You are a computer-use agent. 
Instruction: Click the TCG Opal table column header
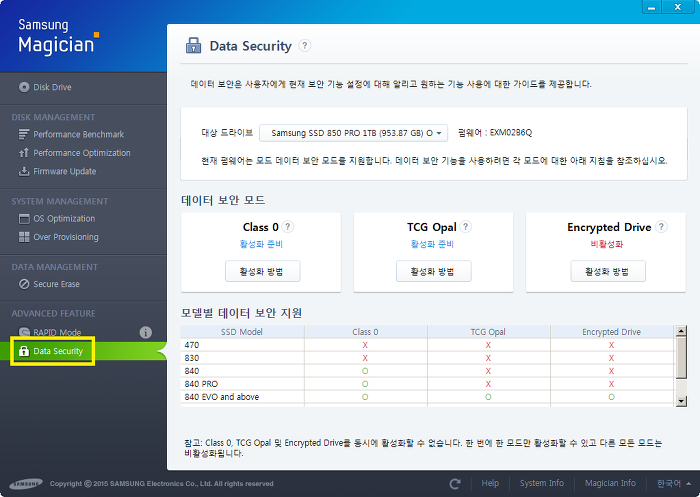pyautogui.click(x=488, y=332)
